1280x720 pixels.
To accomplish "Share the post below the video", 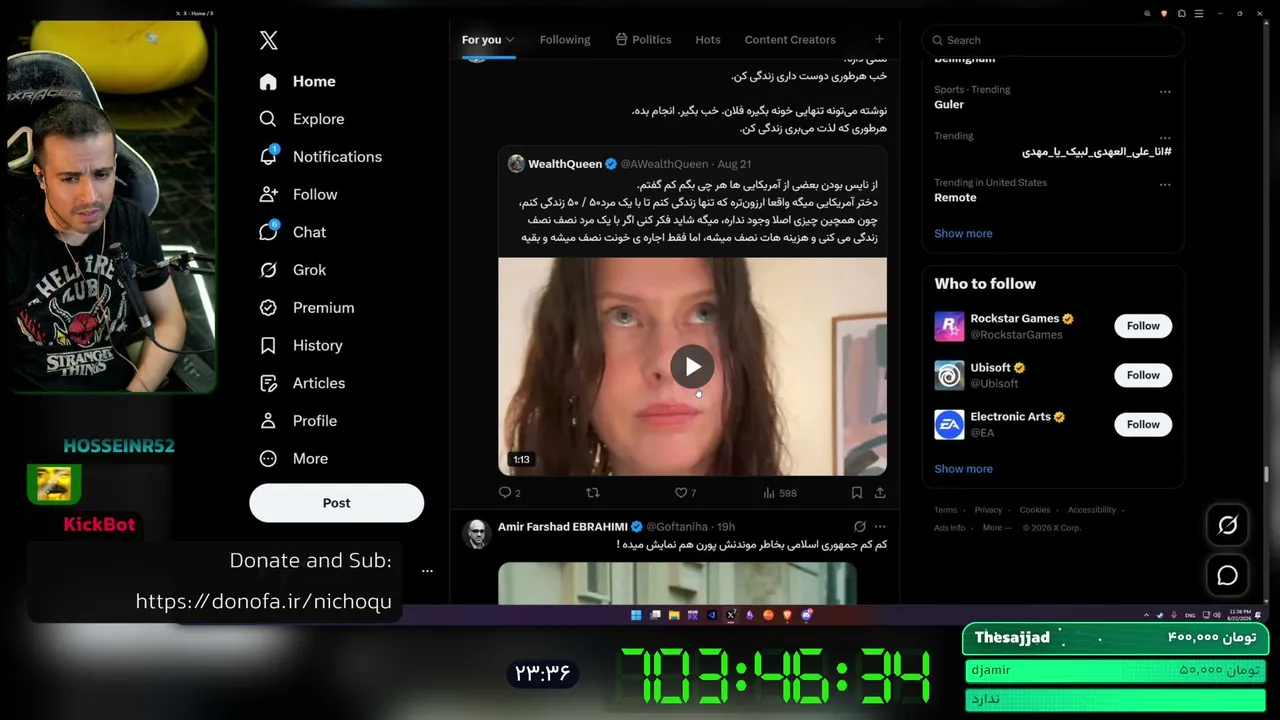I will pos(880,493).
